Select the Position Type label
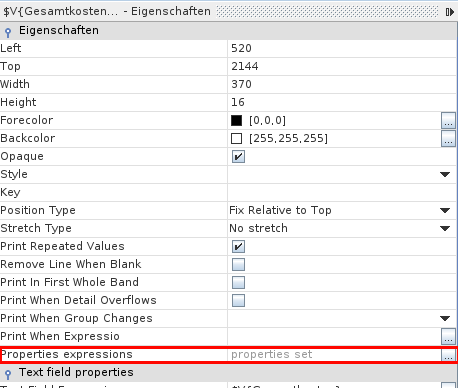Image resolution: width=458 pixels, height=388 pixels. pyautogui.click(x=38, y=210)
